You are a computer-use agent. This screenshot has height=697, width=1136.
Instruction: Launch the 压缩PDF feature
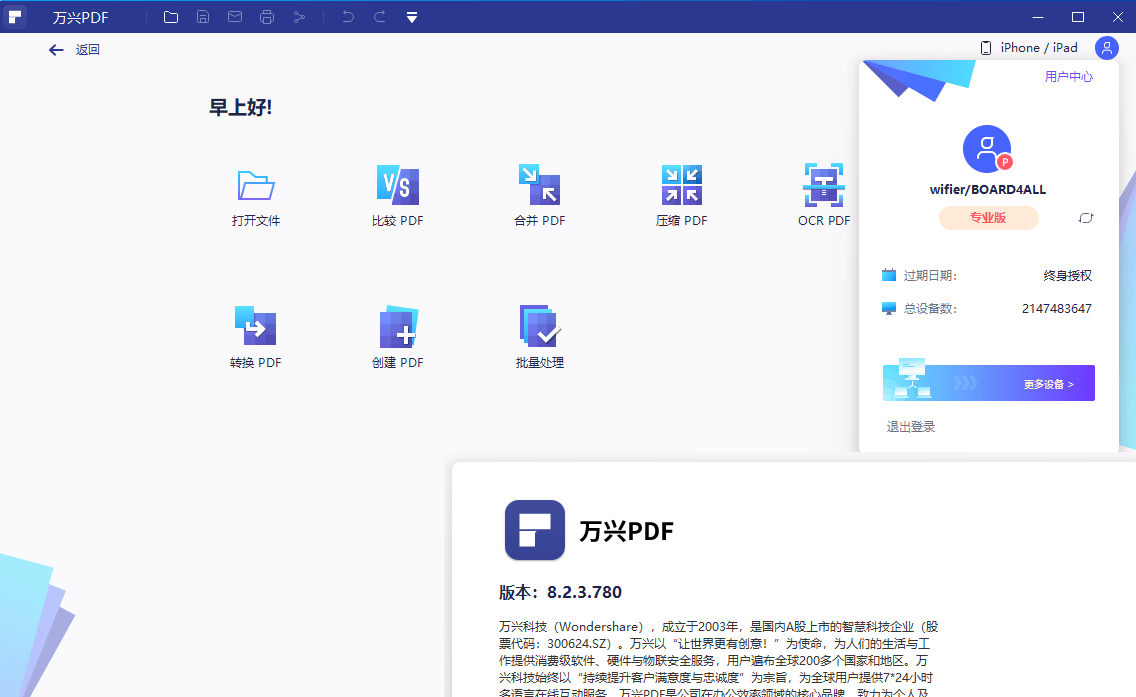[681, 193]
